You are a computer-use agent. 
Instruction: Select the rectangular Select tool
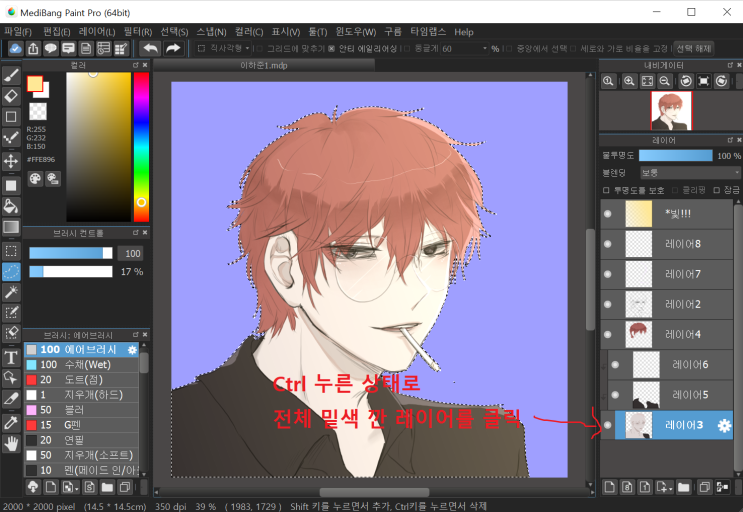(x=11, y=251)
